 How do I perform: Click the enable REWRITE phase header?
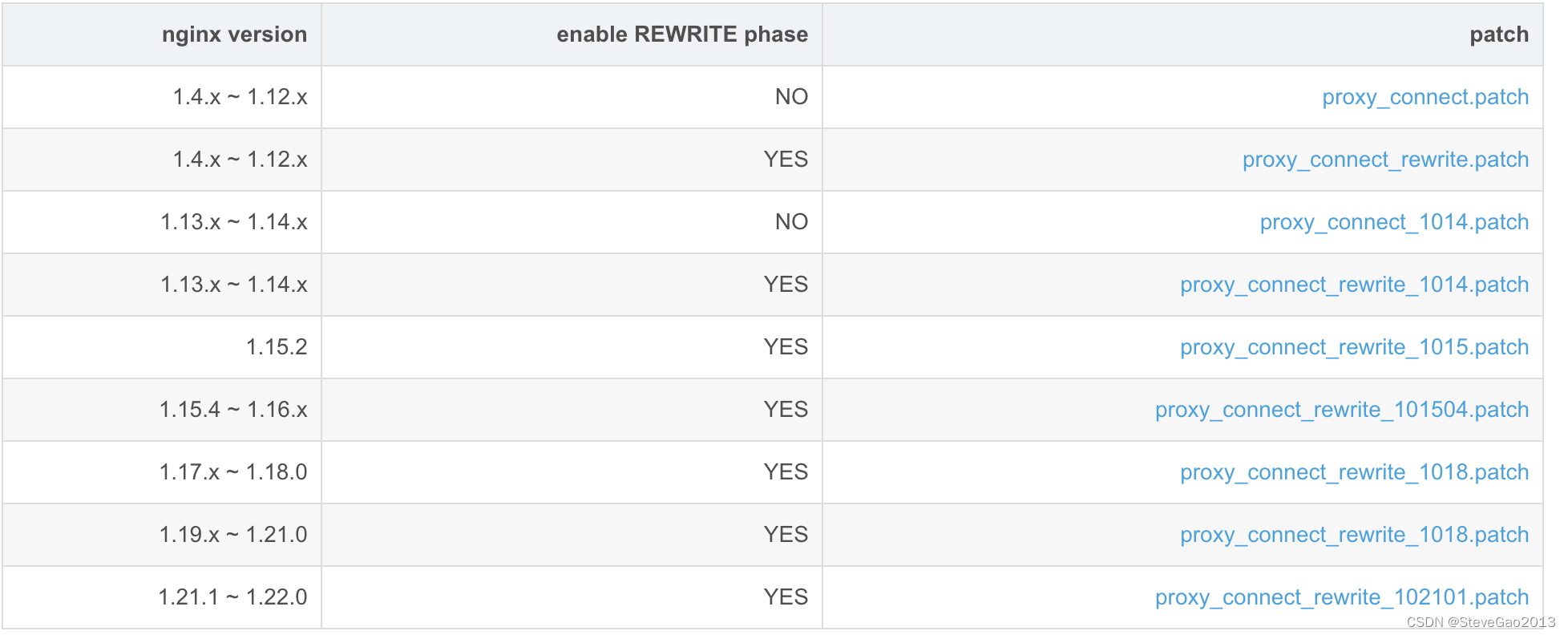[x=682, y=34]
